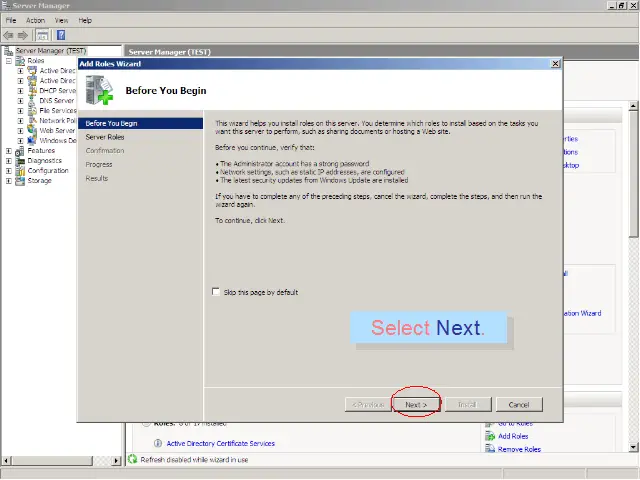The image size is (640, 480).
Task: Open the Action menu
Action: 35,20
